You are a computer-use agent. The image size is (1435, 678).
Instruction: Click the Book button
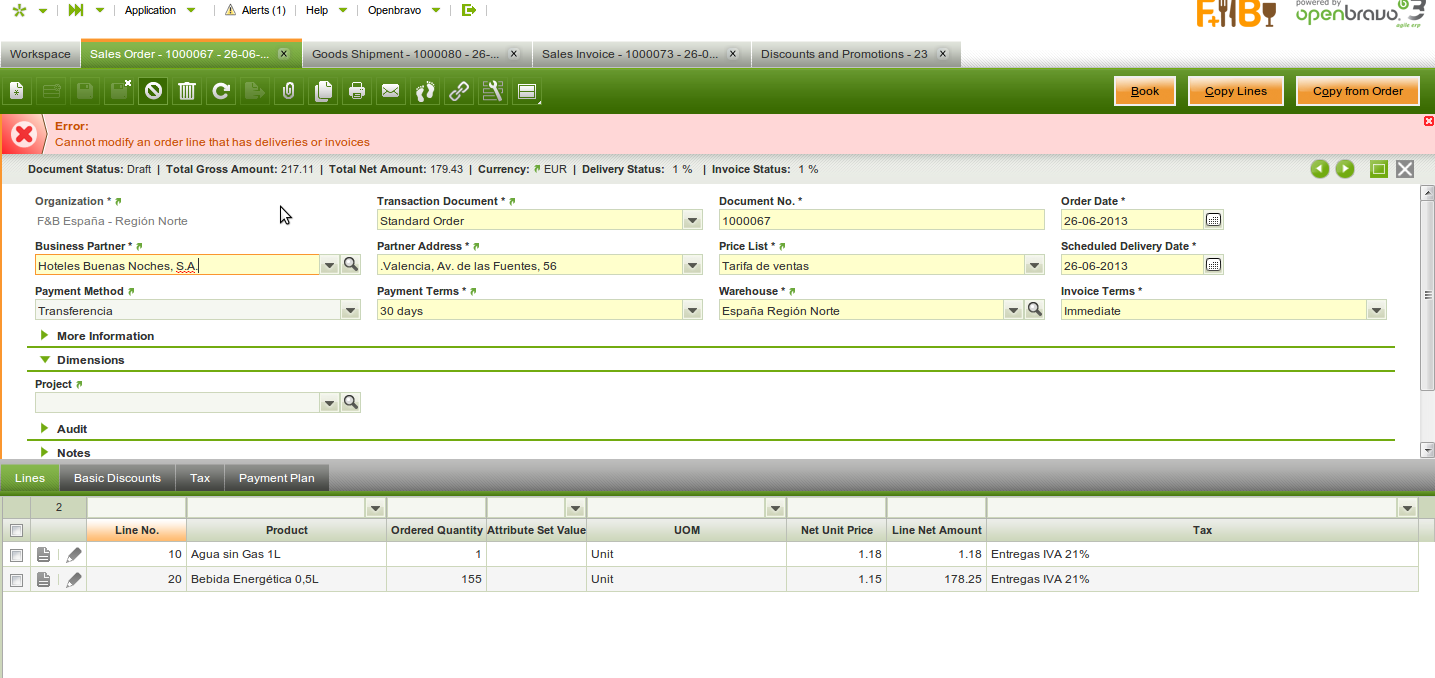tap(1145, 91)
